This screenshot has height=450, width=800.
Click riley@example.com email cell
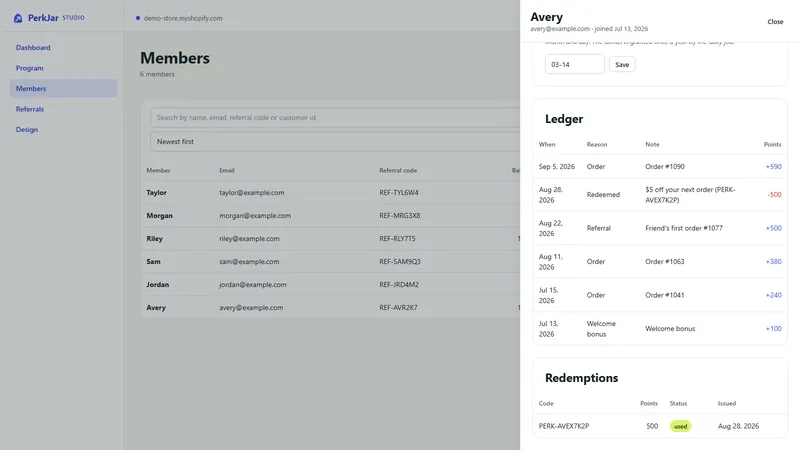(249, 238)
